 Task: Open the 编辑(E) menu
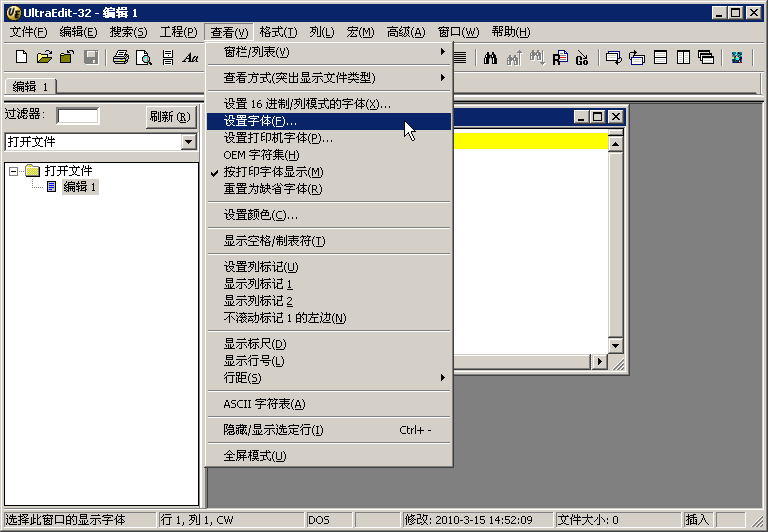(78, 32)
